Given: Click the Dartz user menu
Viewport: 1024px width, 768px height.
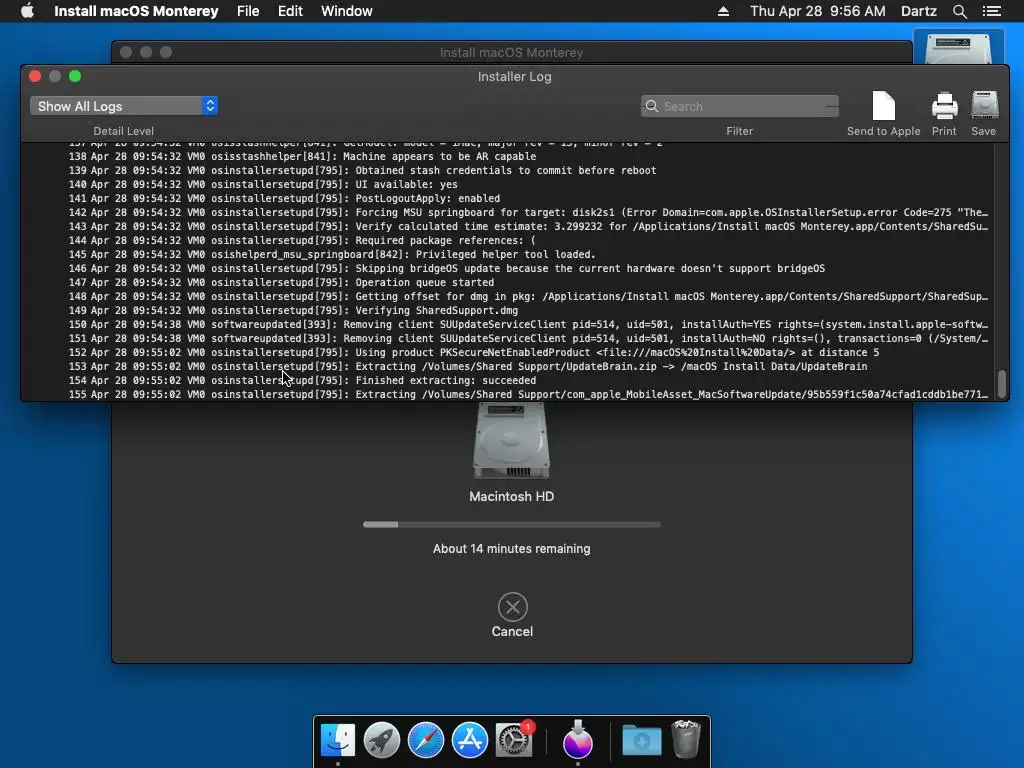Looking at the screenshot, I should 919,11.
